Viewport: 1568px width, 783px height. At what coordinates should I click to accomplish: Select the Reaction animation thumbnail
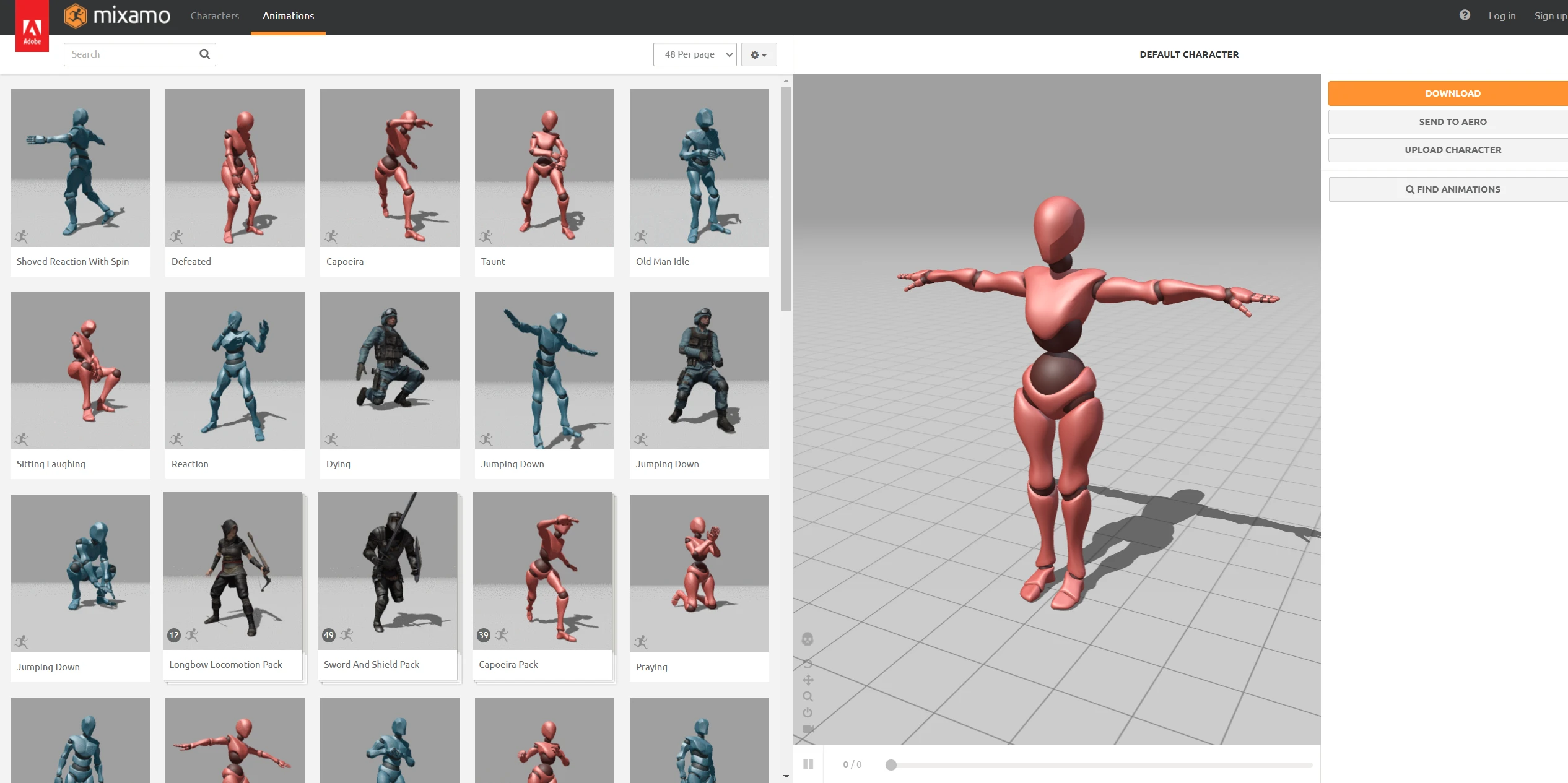pyautogui.click(x=235, y=371)
